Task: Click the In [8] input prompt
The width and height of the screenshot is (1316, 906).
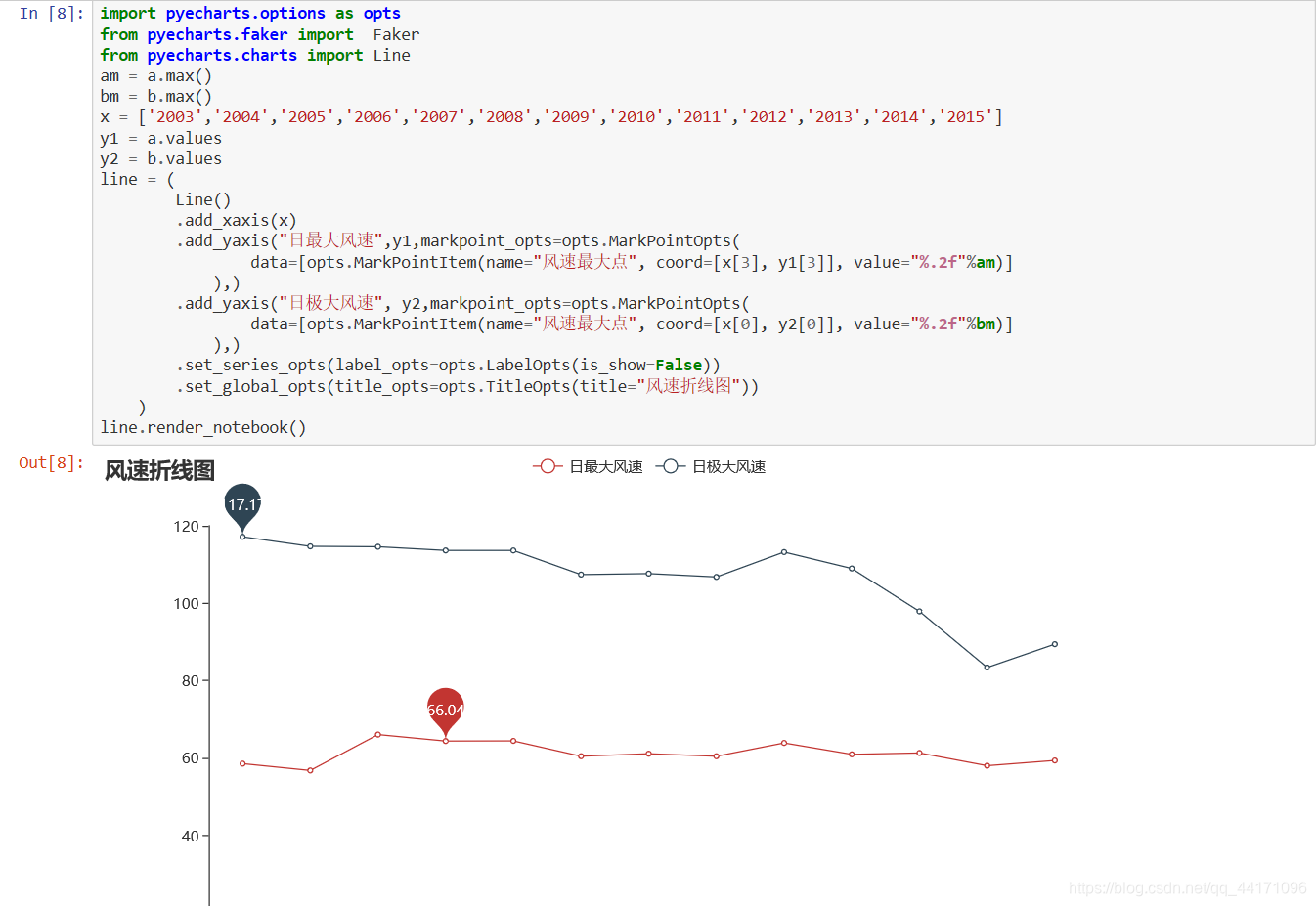Action: (x=52, y=14)
